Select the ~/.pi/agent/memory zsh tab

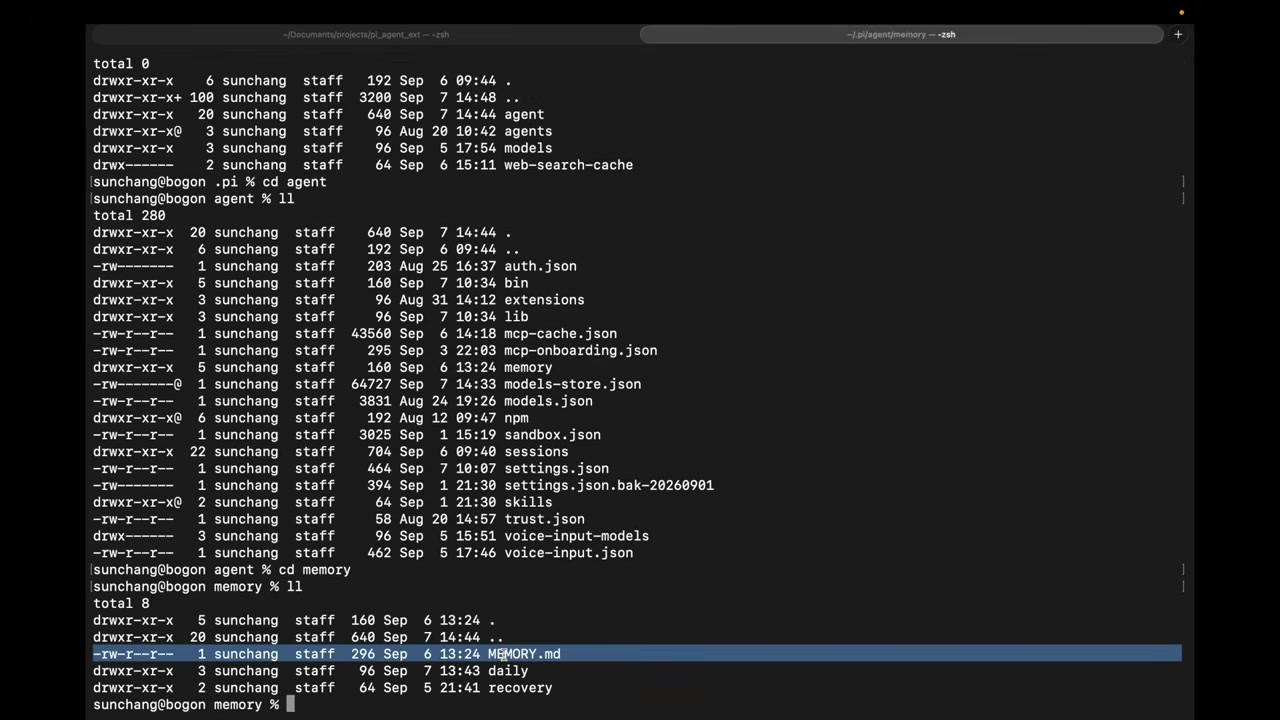[x=901, y=34]
